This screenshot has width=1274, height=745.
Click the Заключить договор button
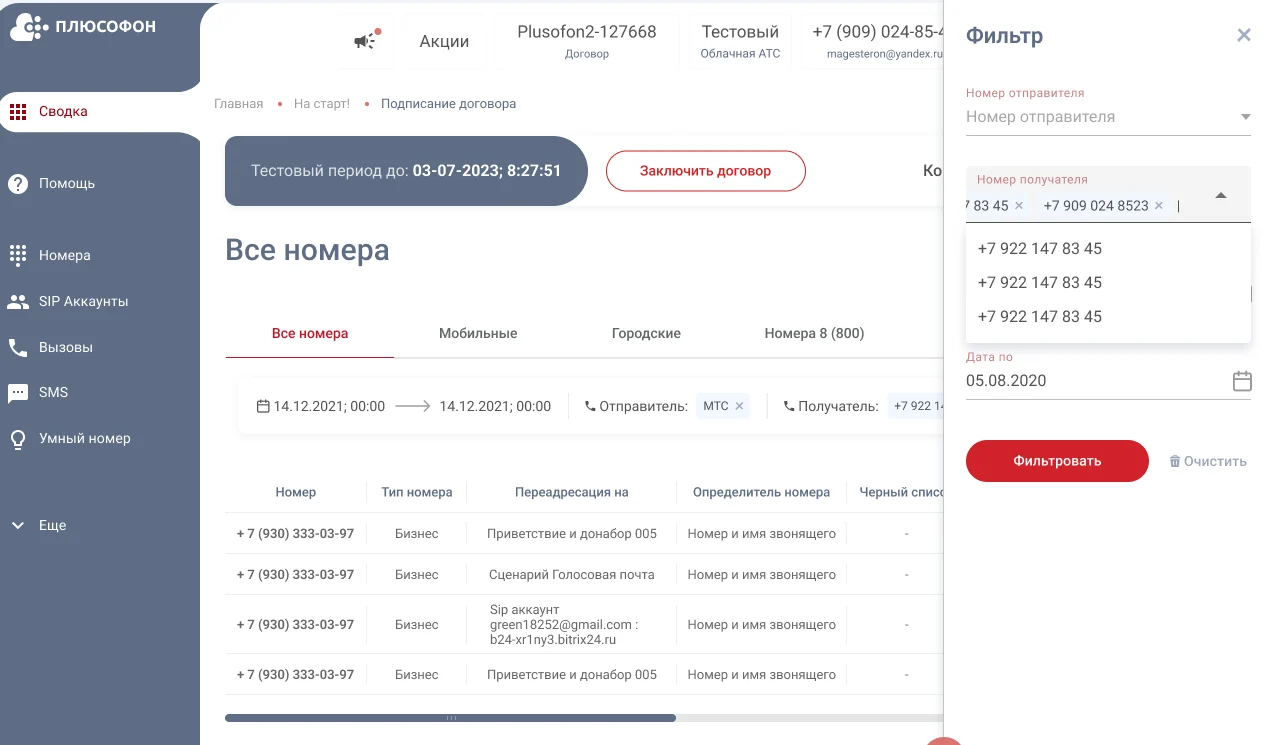click(x=705, y=171)
